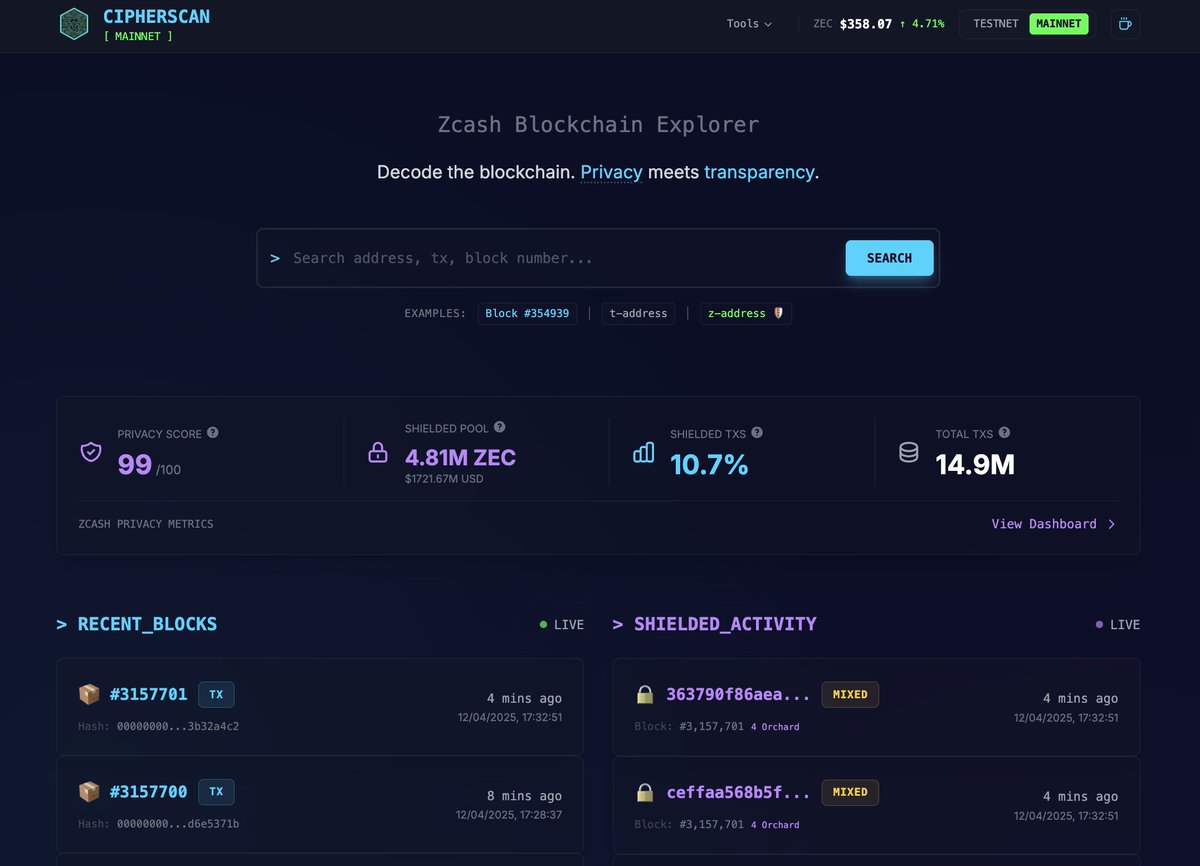Image resolution: width=1200 pixels, height=866 pixels.
Task: Click the [ MAINNET ] label under the logo
Action: coord(138,37)
